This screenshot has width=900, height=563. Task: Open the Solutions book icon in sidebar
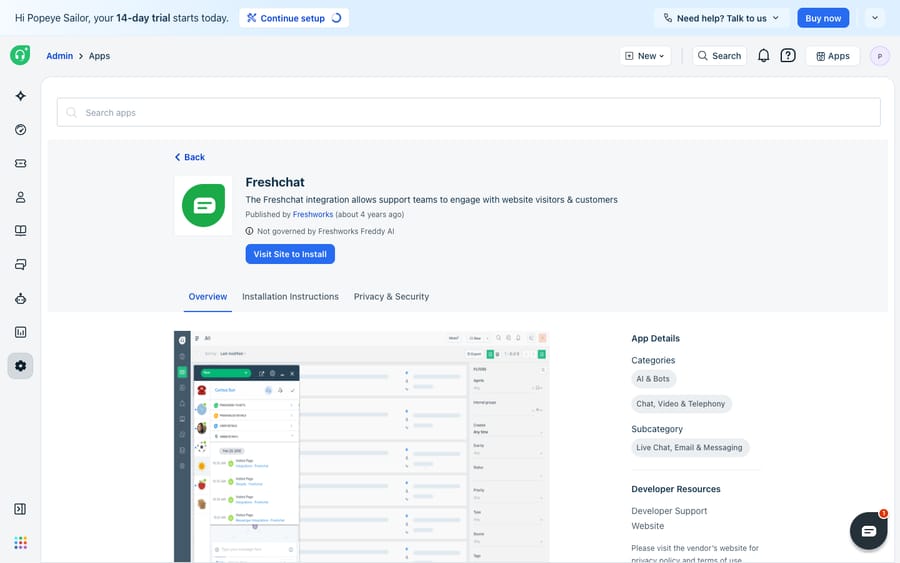[21, 231]
